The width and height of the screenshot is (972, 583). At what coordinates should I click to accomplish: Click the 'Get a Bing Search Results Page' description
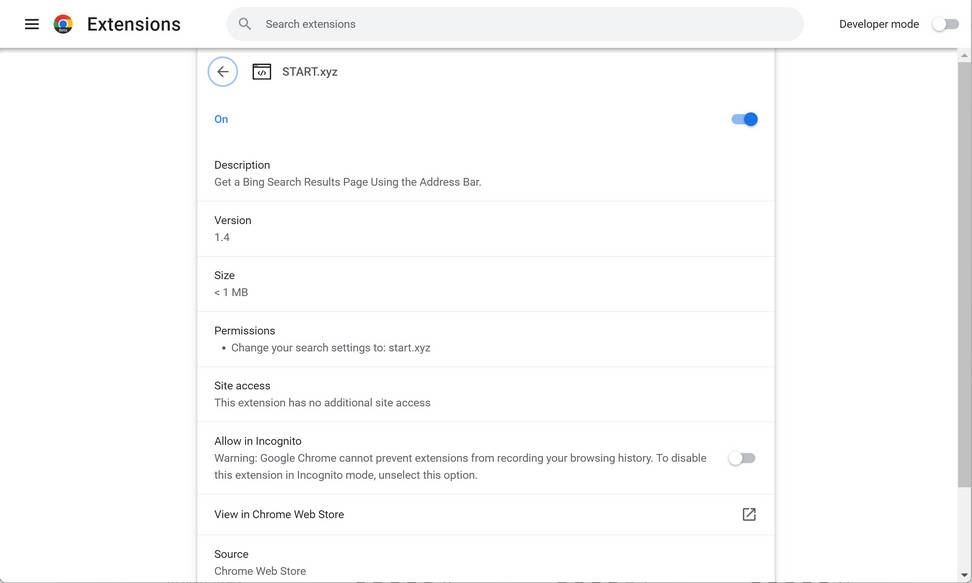[x=348, y=182]
